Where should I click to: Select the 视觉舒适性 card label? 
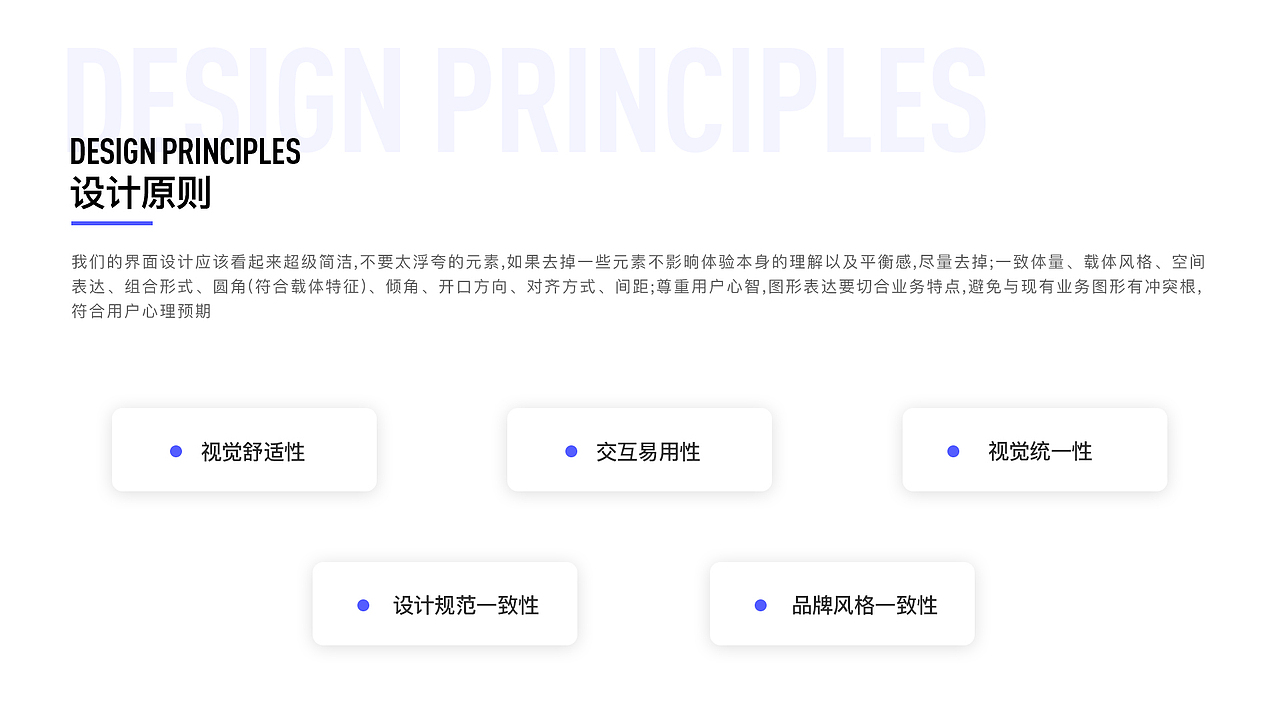pos(253,452)
